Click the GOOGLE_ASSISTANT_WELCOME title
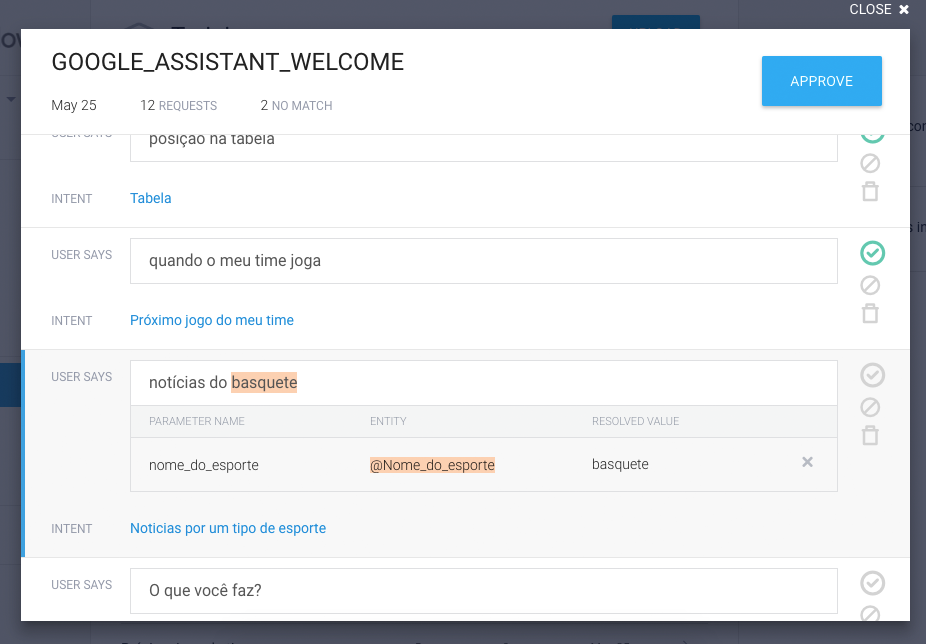Image resolution: width=926 pixels, height=644 pixels. 228,62
